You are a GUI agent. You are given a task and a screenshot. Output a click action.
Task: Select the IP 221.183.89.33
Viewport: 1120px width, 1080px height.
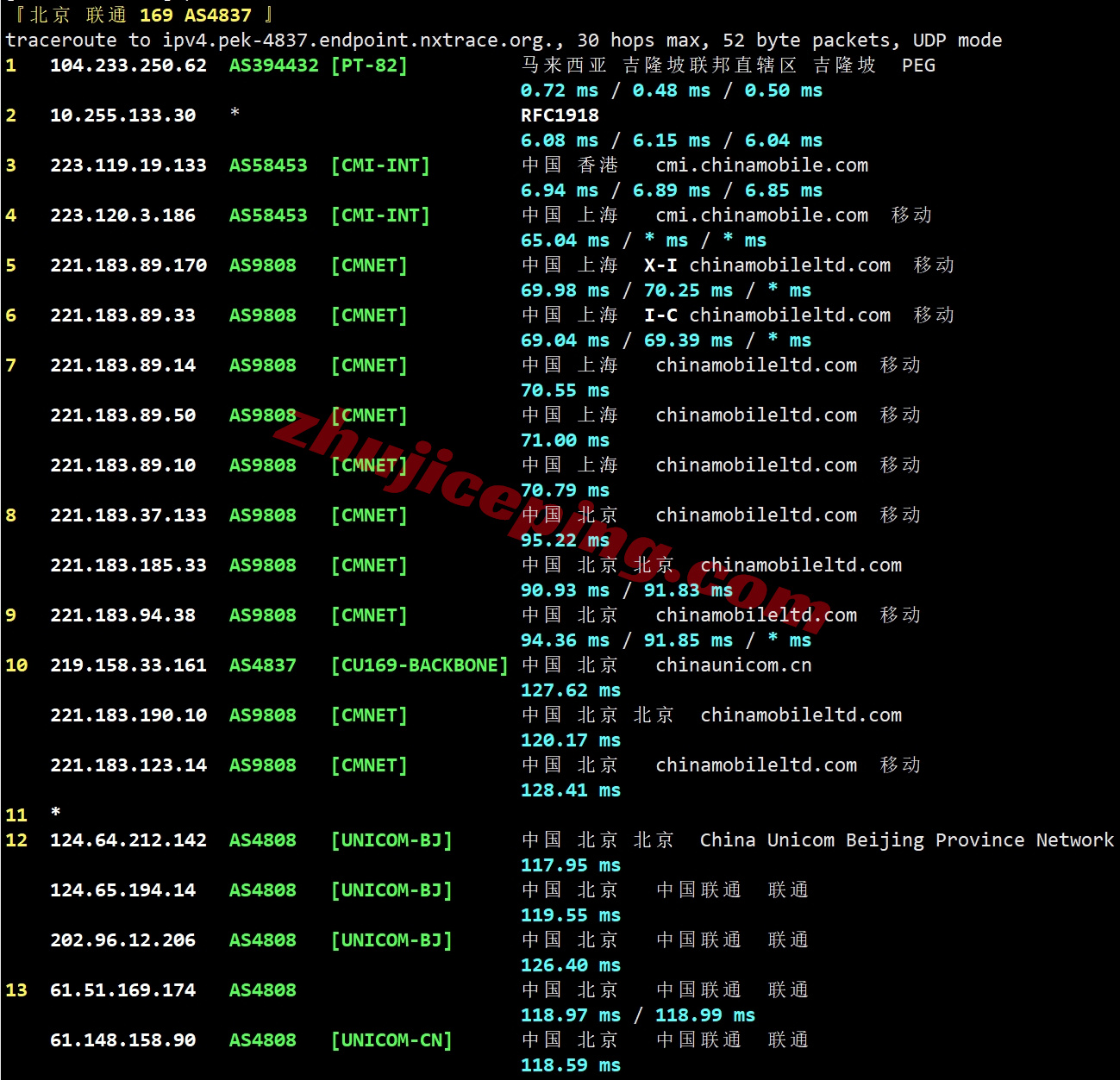click(x=123, y=315)
